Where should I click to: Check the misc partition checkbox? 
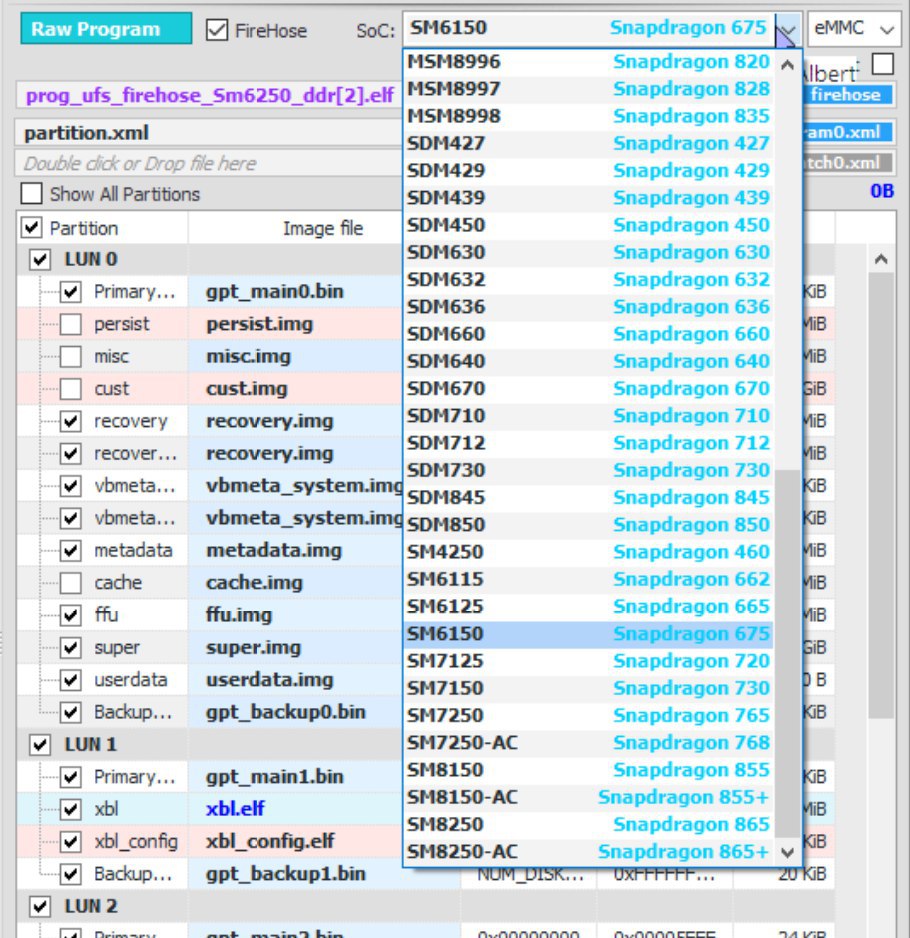pyautogui.click(x=71, y=356)
